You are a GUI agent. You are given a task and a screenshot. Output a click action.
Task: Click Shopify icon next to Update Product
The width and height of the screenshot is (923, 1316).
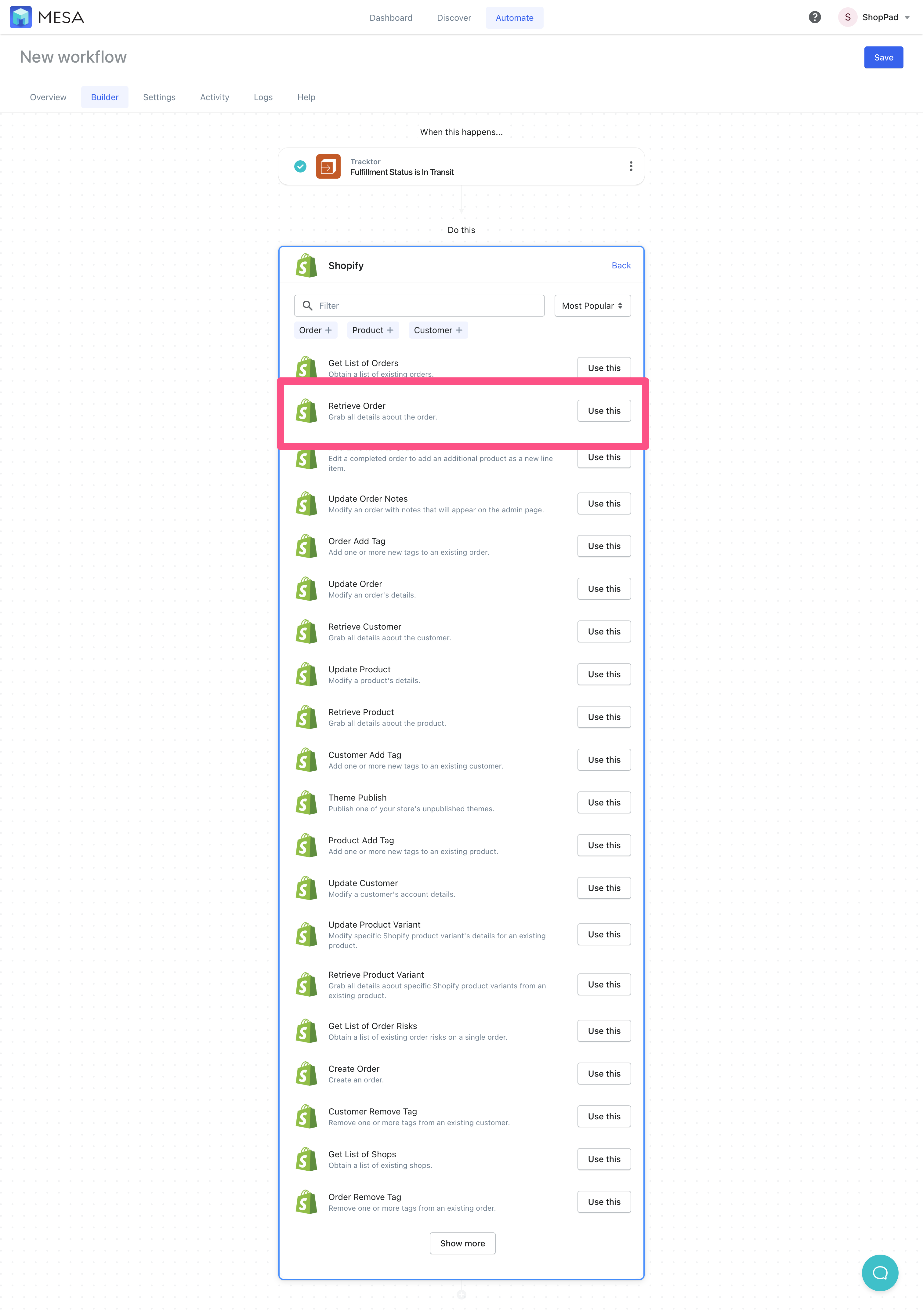306,674
